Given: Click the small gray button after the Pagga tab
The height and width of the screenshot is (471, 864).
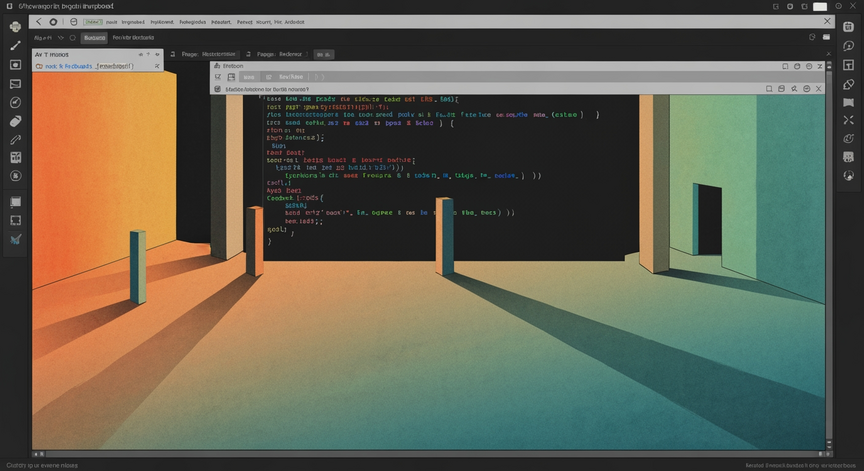Looking at the screenshot, I should point(324,55).
